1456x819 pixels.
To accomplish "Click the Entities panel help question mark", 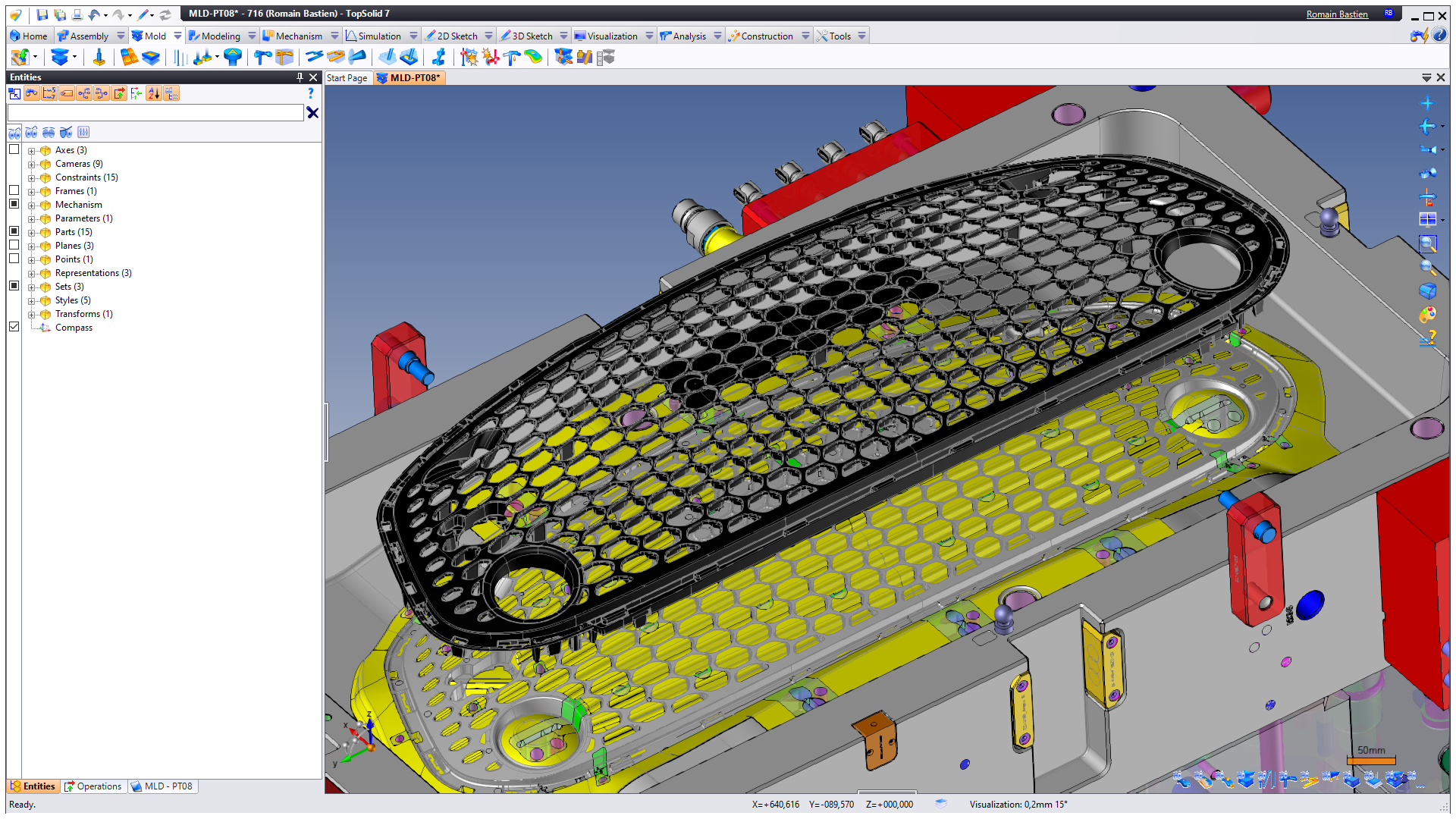I will coord(310,93).
